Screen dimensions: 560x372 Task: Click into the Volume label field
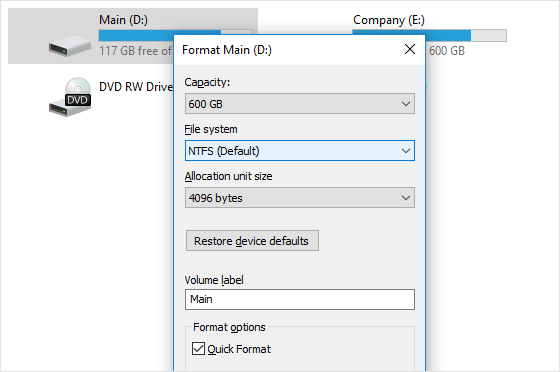click(x=300, y=299)
